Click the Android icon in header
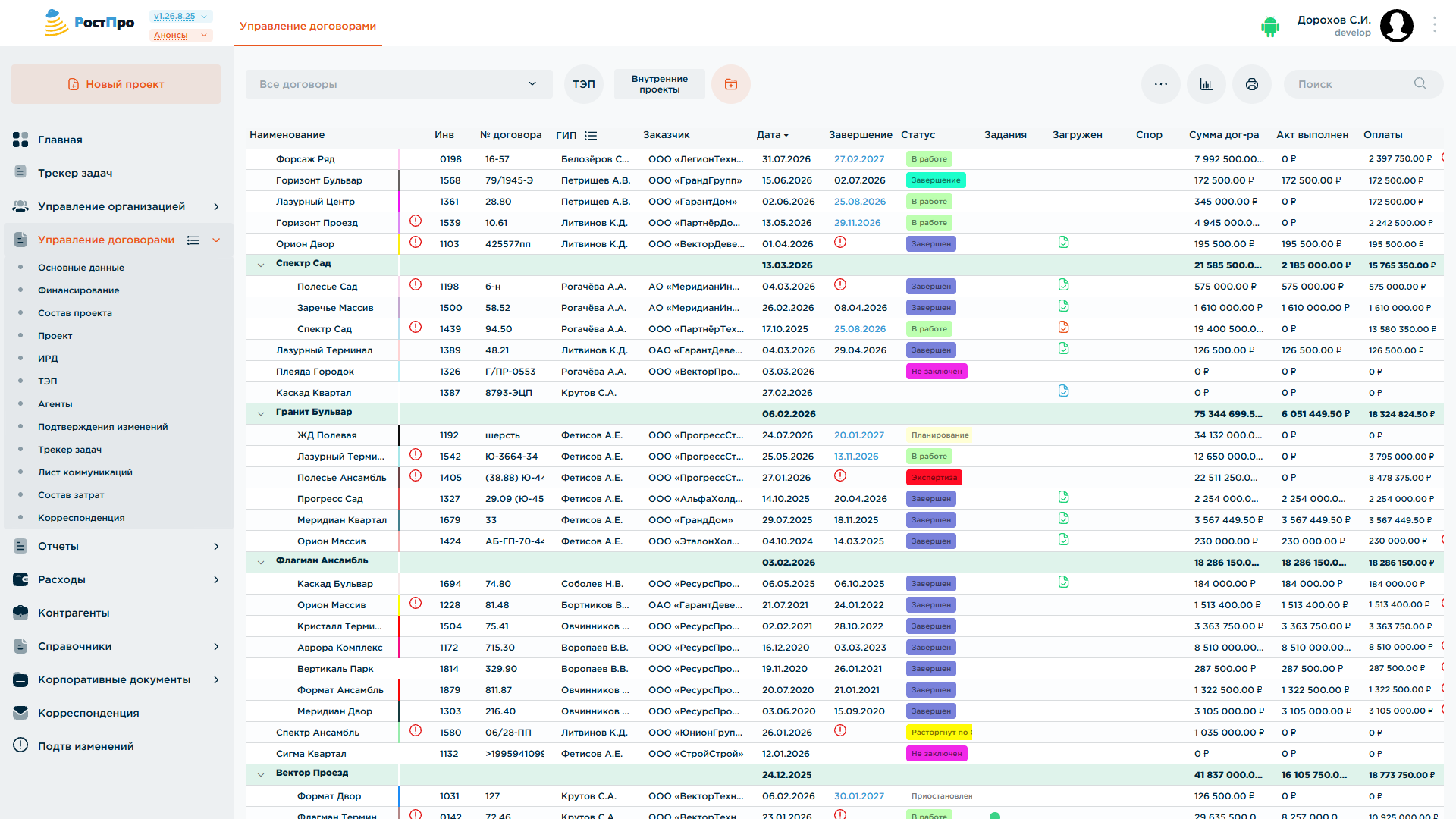Viewport: 1456px width, 819px height. (x=1270, y=27)
